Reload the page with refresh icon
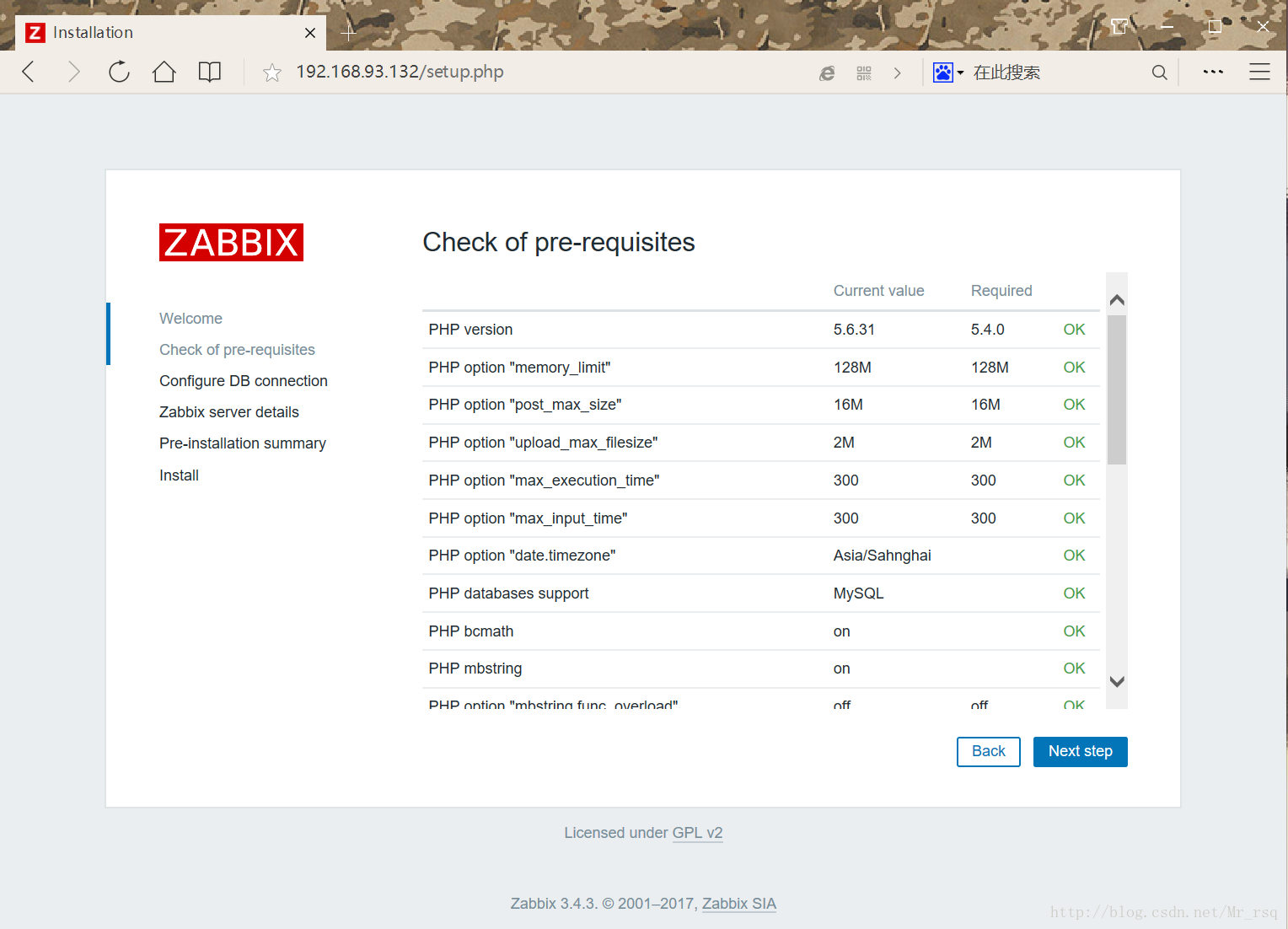The height and width of the screenshot is (929, 1288). pos(119,72)
